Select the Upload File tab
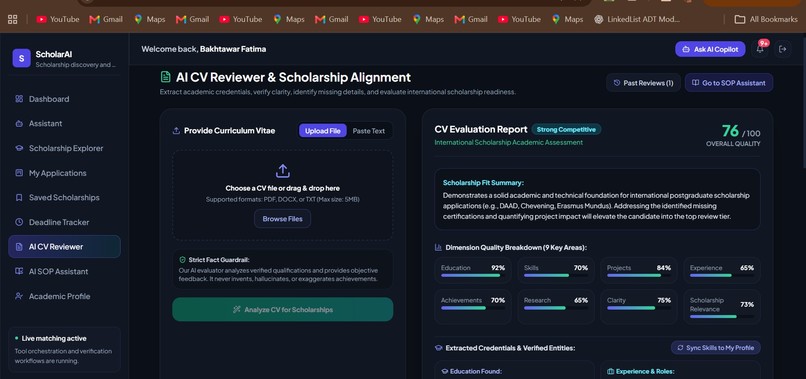Viewport: 806px width, 379px height. [323, 131]
